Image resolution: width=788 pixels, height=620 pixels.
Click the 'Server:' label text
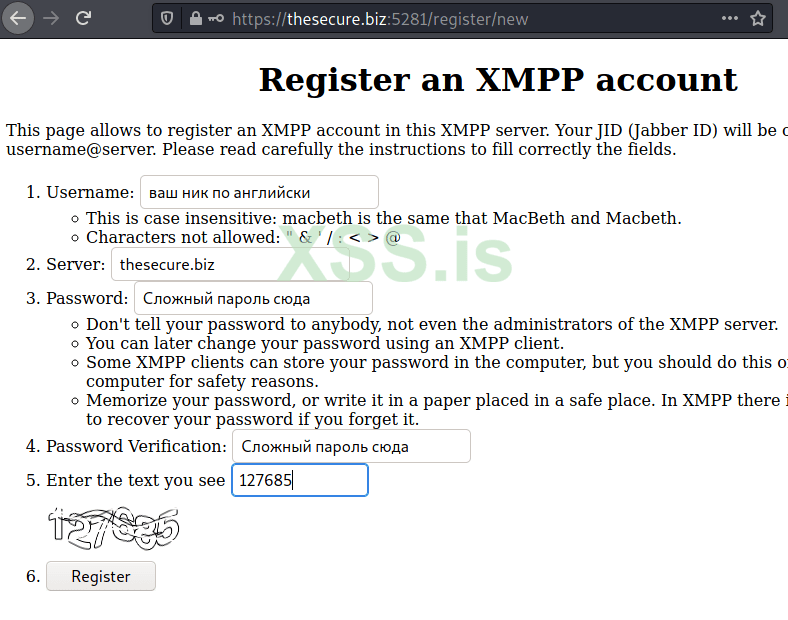point(76,264)
